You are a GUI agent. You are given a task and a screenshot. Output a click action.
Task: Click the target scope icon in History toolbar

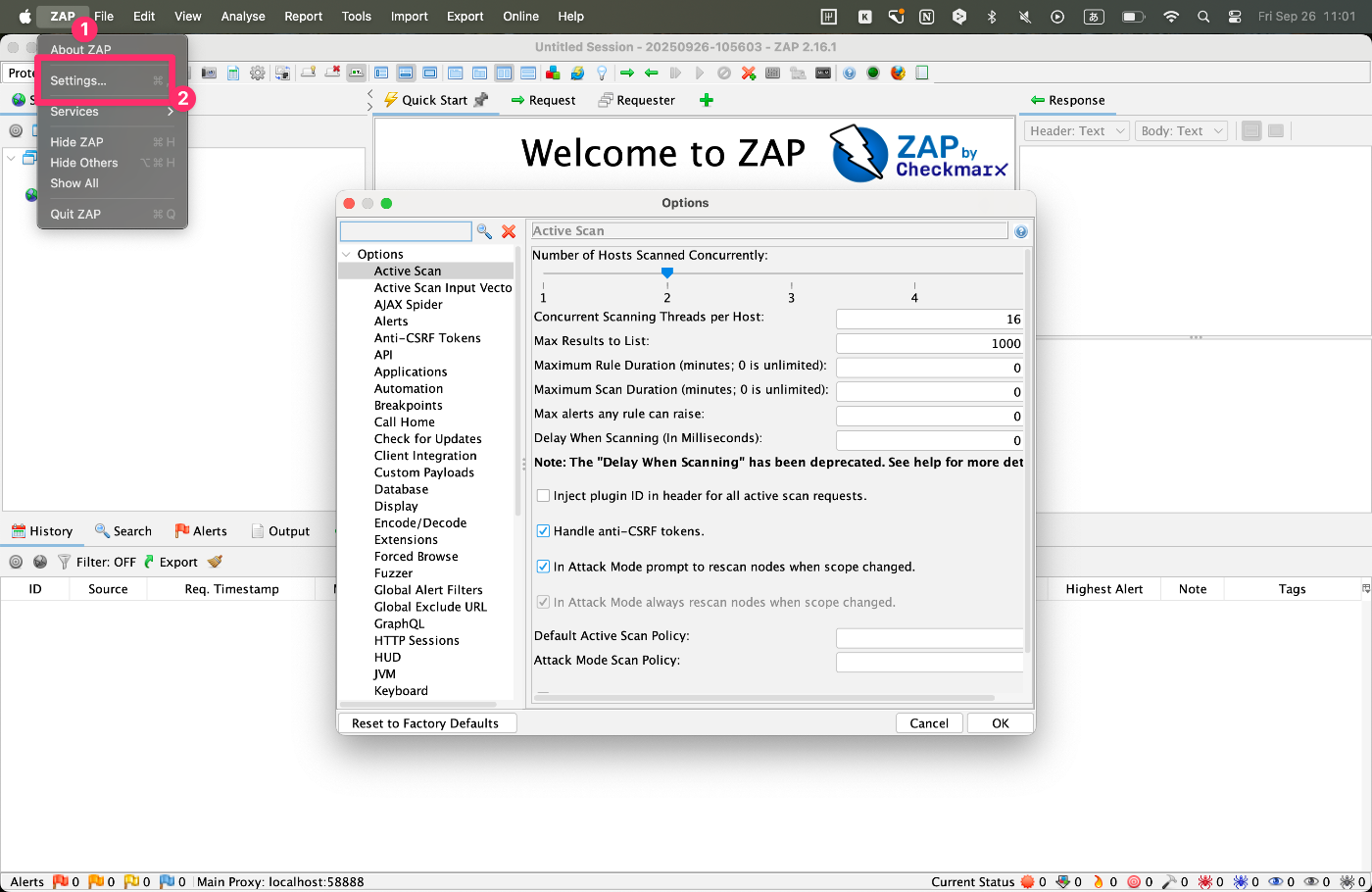[x=16, y=562]
